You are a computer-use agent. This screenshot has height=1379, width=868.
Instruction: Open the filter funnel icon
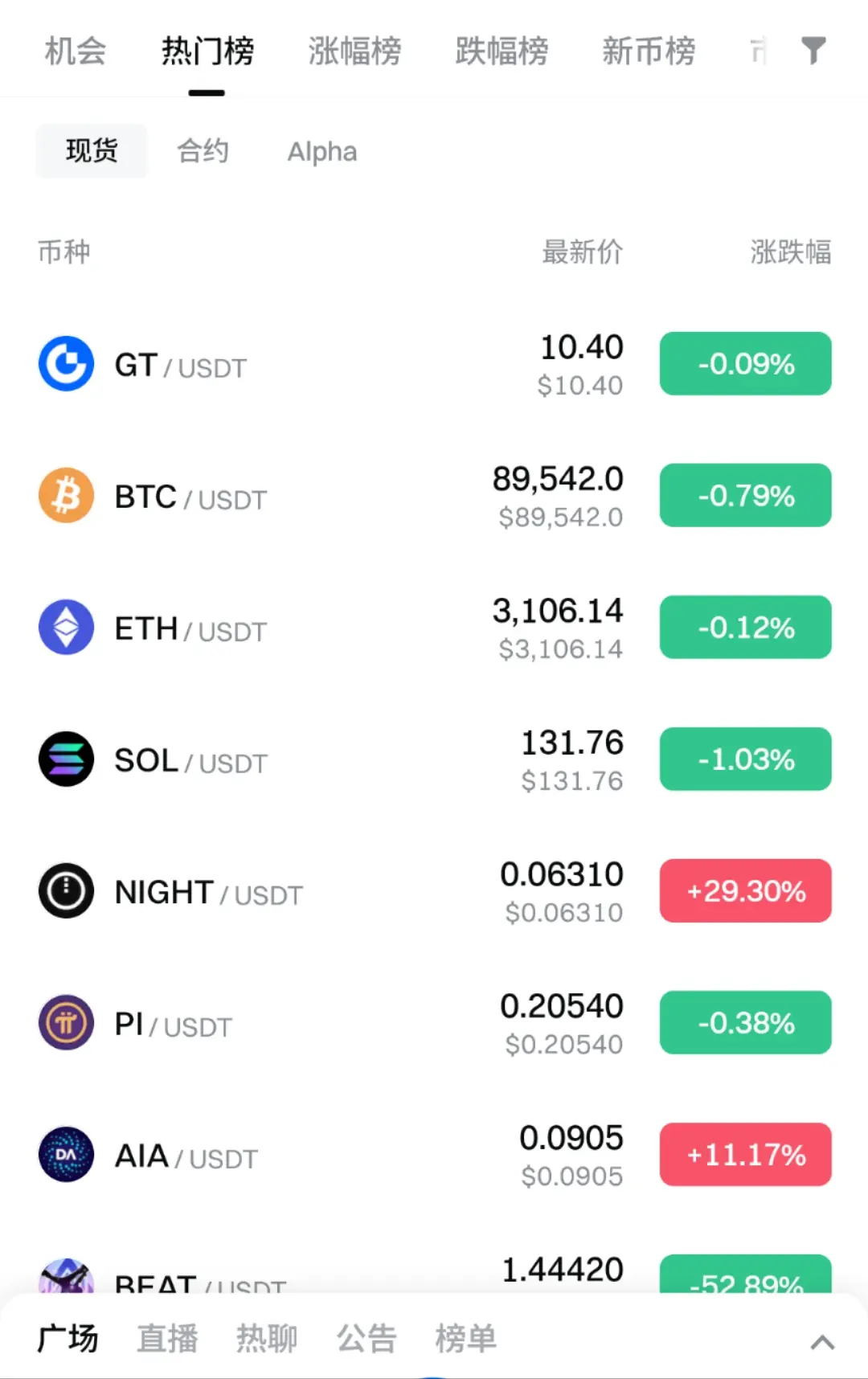[x=813, y=51]
